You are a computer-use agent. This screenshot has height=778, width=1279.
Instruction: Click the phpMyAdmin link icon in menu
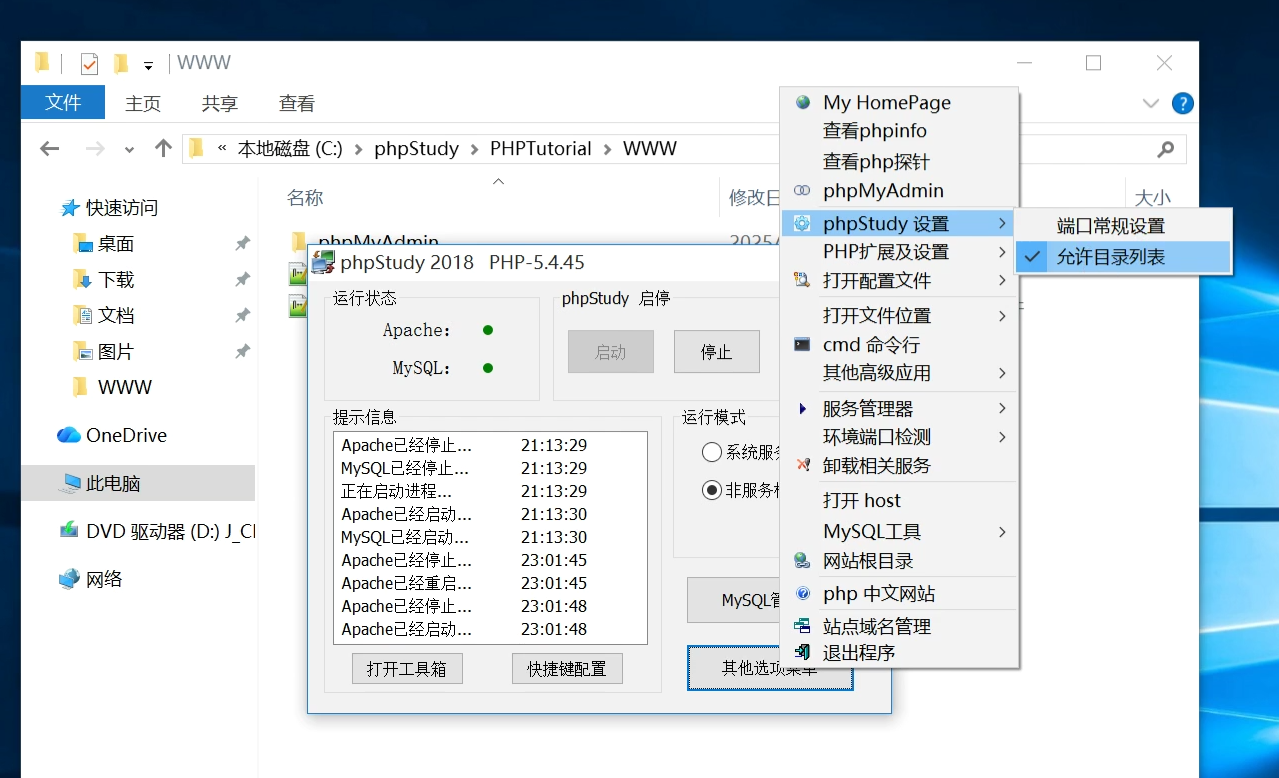click(802, 191)
